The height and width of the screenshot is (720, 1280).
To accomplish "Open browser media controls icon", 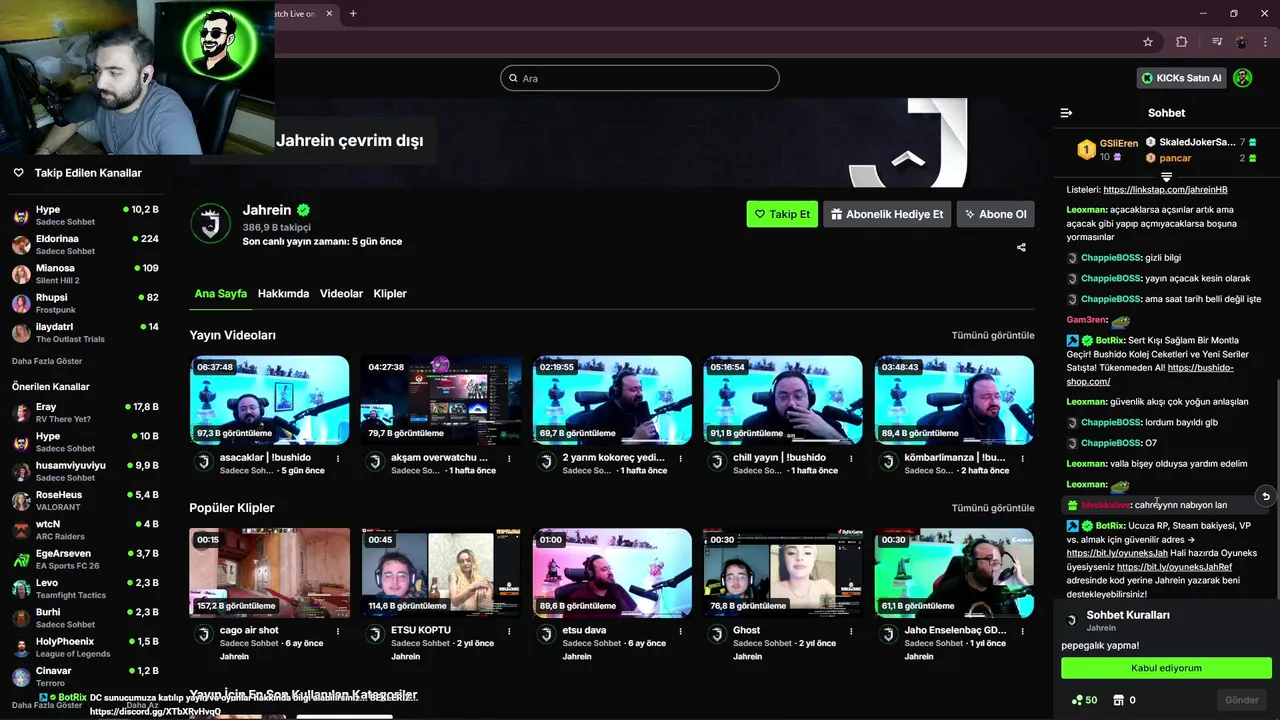I will click(1217, 42).
